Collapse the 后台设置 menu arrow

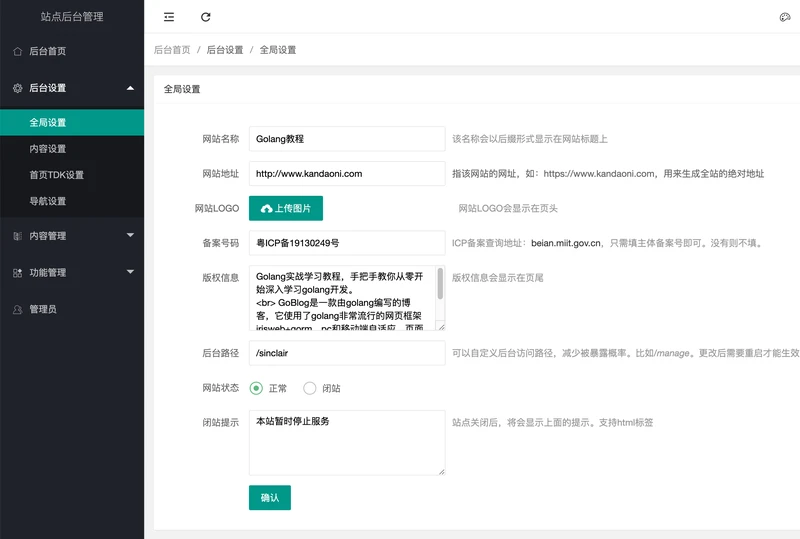pyautogui.click(x=130, y=88)
